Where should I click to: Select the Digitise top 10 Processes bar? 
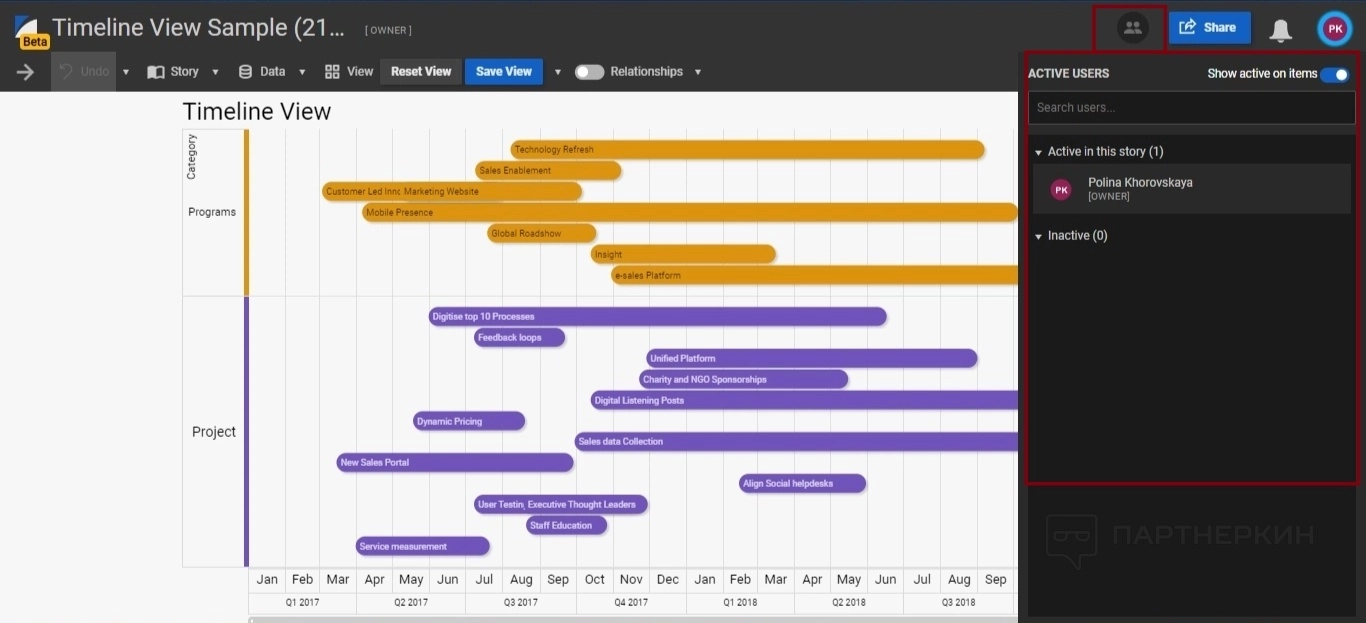pyautogui.click(x=657, y=317)
